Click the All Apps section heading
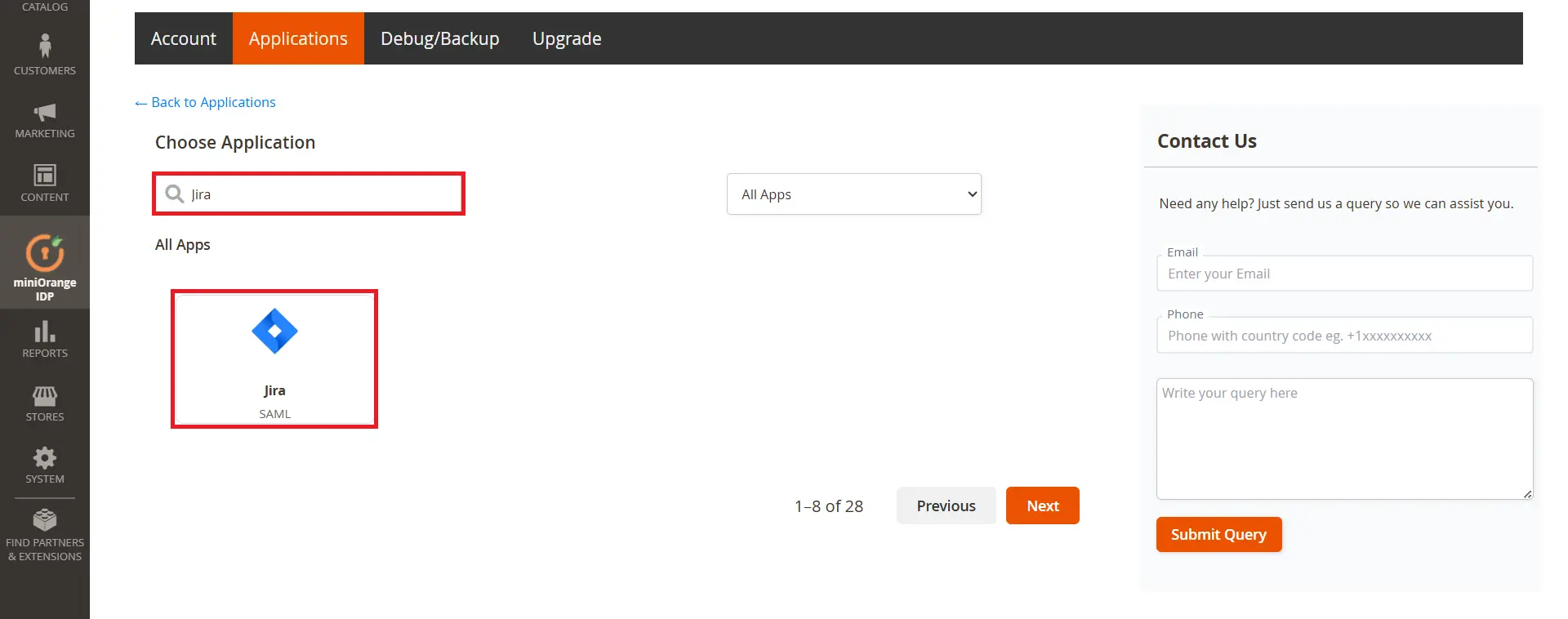This screenshot has width=1568, height=619. [183, 245]
